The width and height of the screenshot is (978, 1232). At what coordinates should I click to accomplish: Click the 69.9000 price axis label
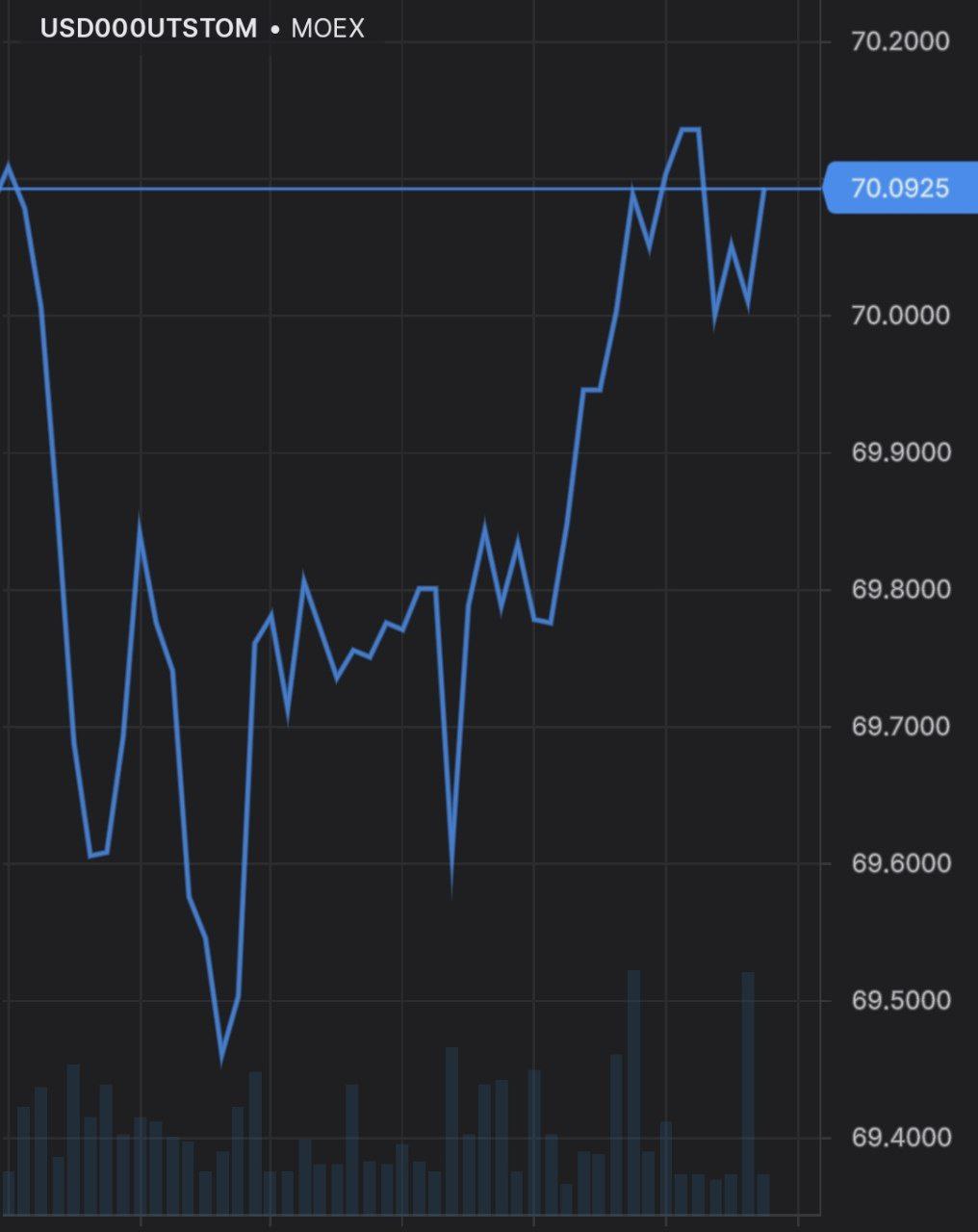(x=900, y=452)
